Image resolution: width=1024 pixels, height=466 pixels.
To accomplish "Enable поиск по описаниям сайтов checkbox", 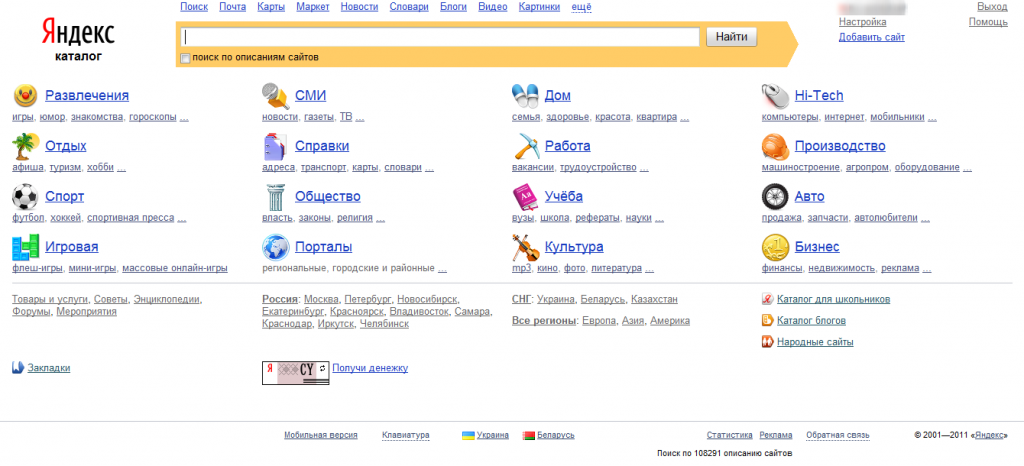I will click(185, 59).
